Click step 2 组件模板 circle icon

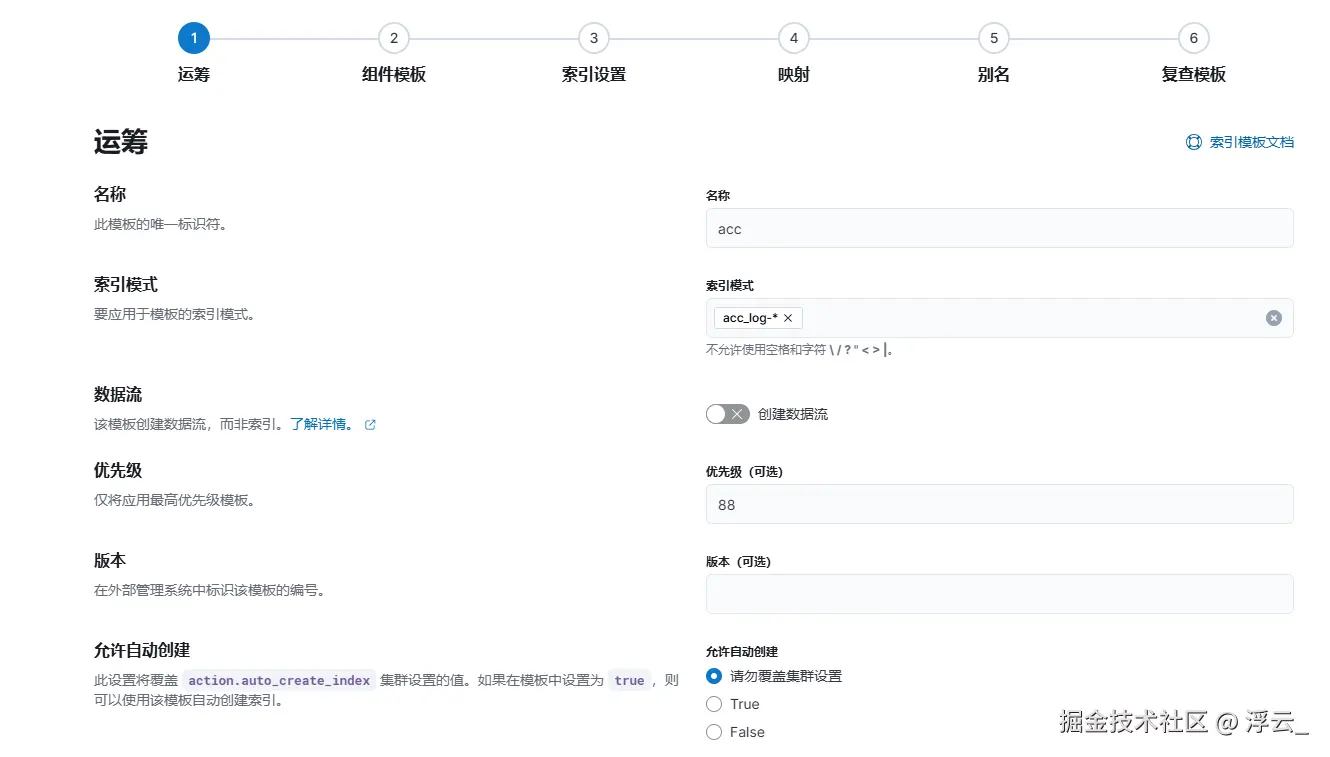click(393, 37)
